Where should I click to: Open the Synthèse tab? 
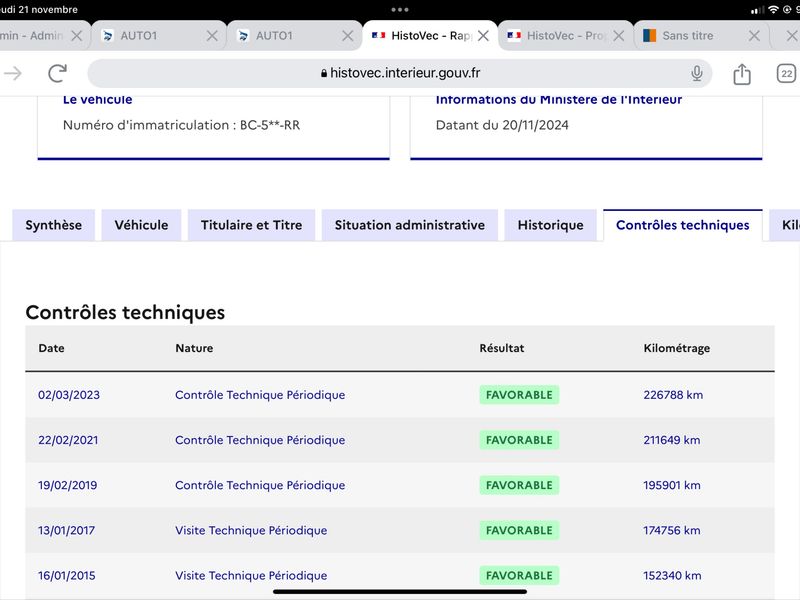tap(54, 225)
